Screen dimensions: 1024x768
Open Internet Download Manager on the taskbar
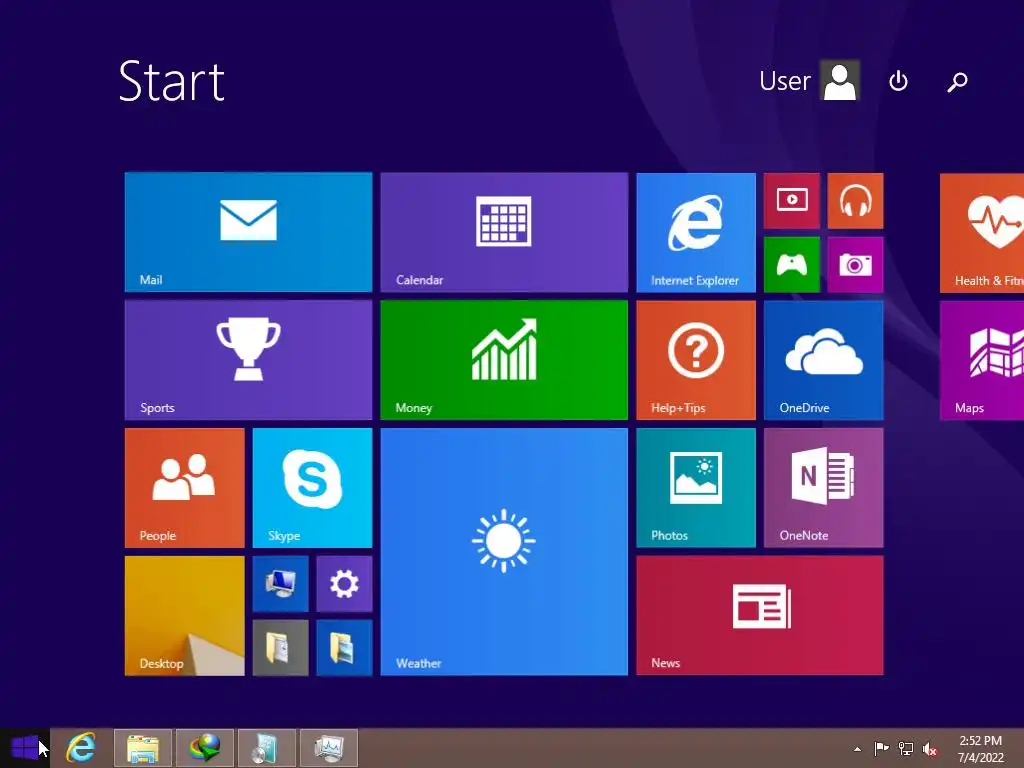tap(205, 748)
